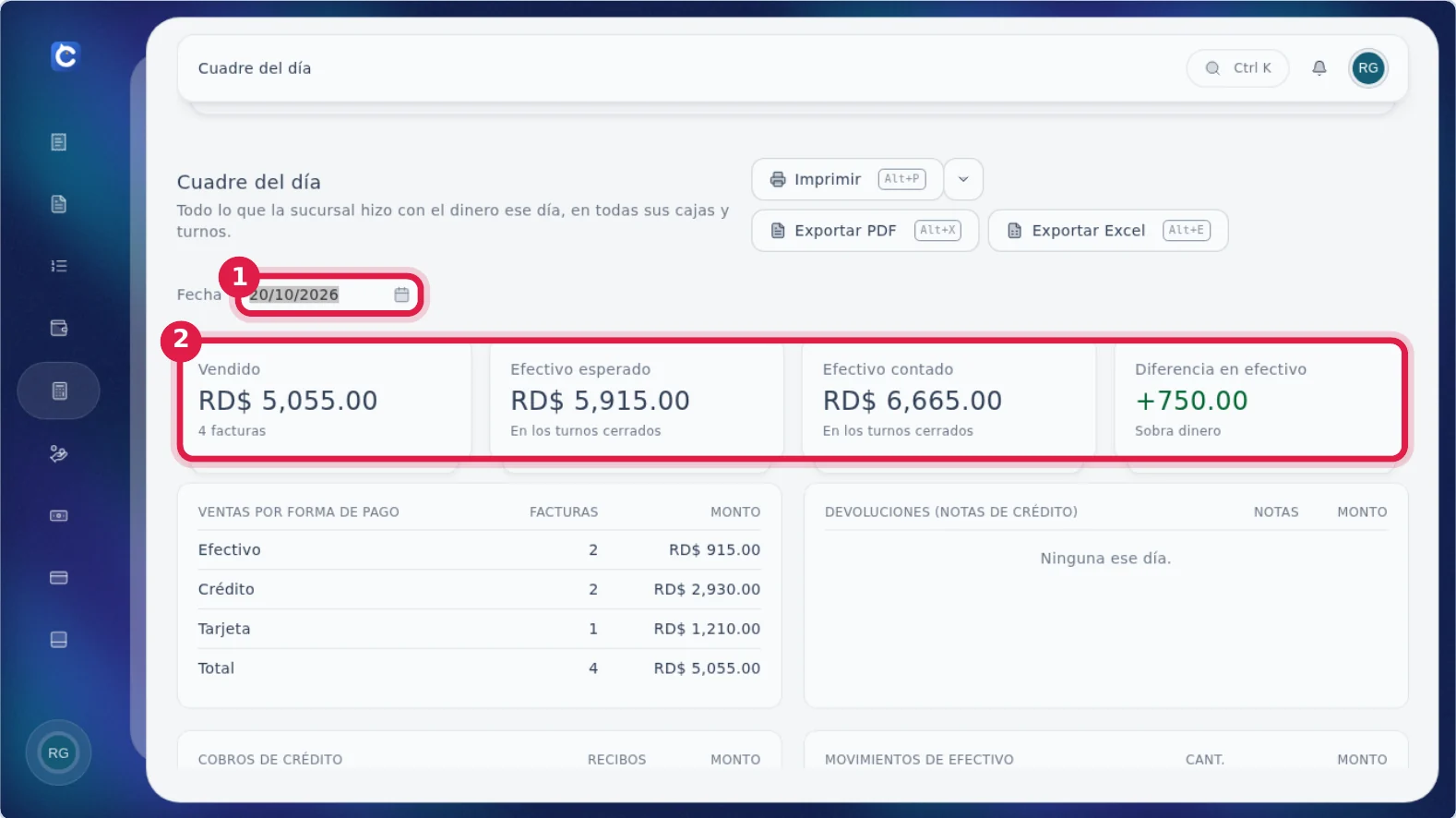
Task: Click the 'MOVIMIENTOS DE EFECTIVO' header
Action: tap(919, 760)
